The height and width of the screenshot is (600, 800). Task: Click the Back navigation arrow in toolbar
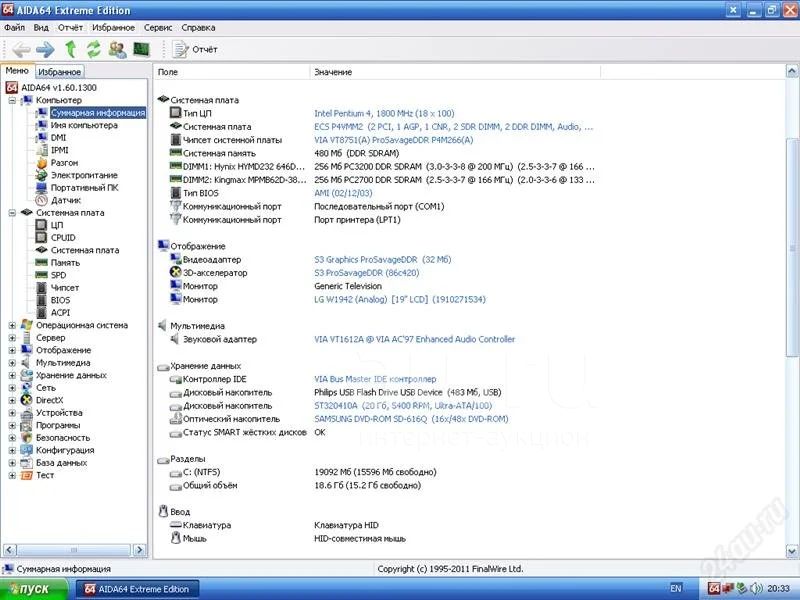(x=21, y=49)
